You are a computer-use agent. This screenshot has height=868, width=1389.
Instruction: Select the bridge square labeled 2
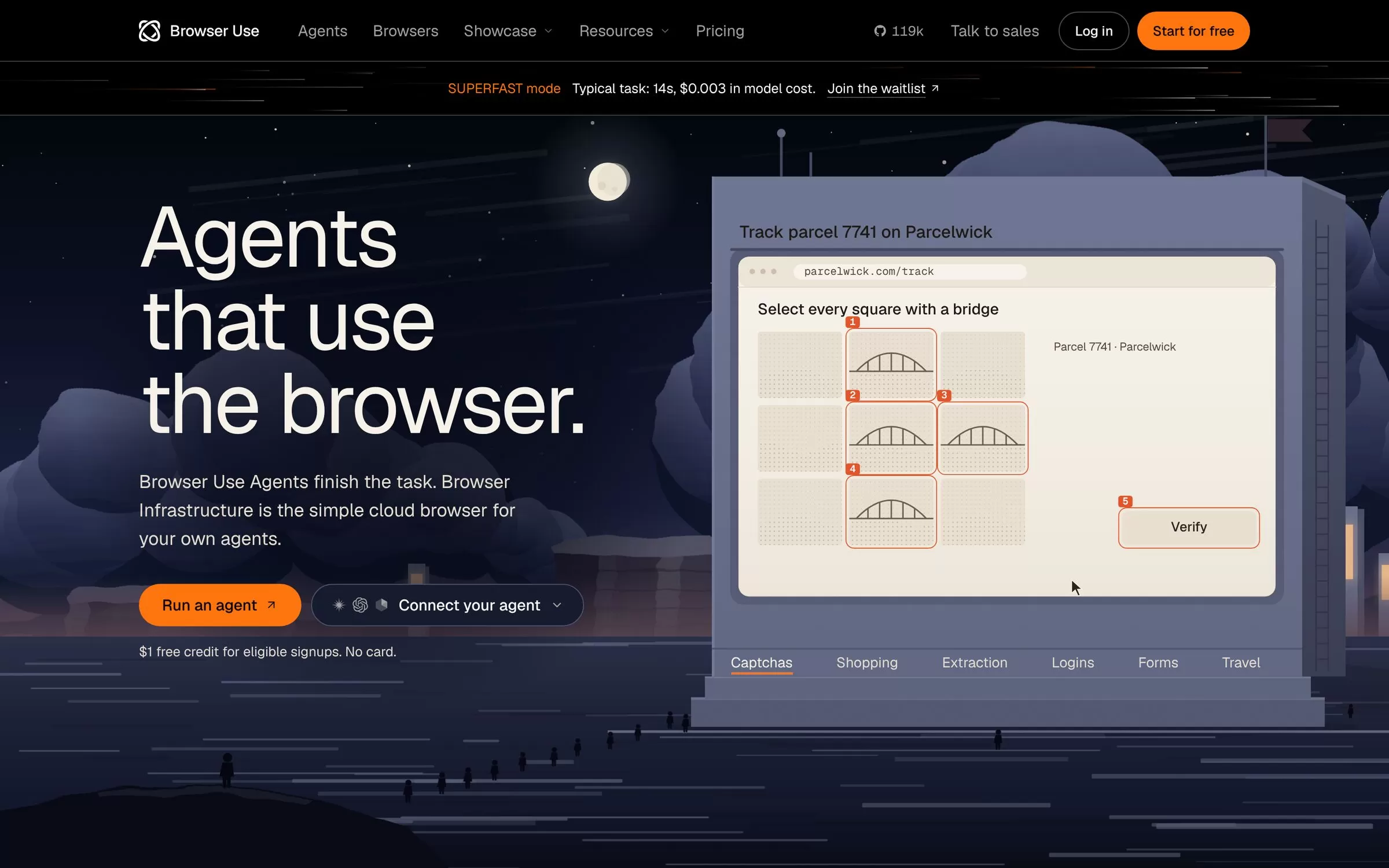coord(891,438)
